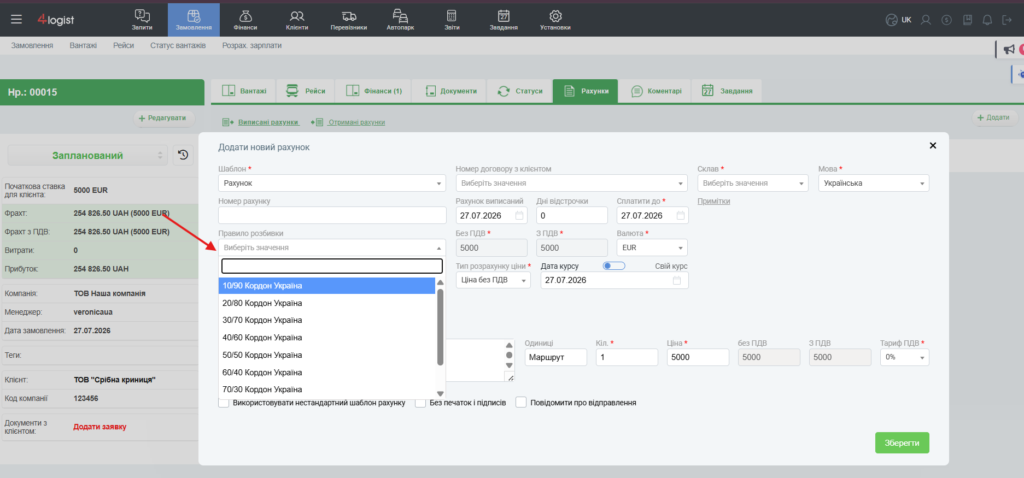Switch to the Рейси tab

coord(306,91)
